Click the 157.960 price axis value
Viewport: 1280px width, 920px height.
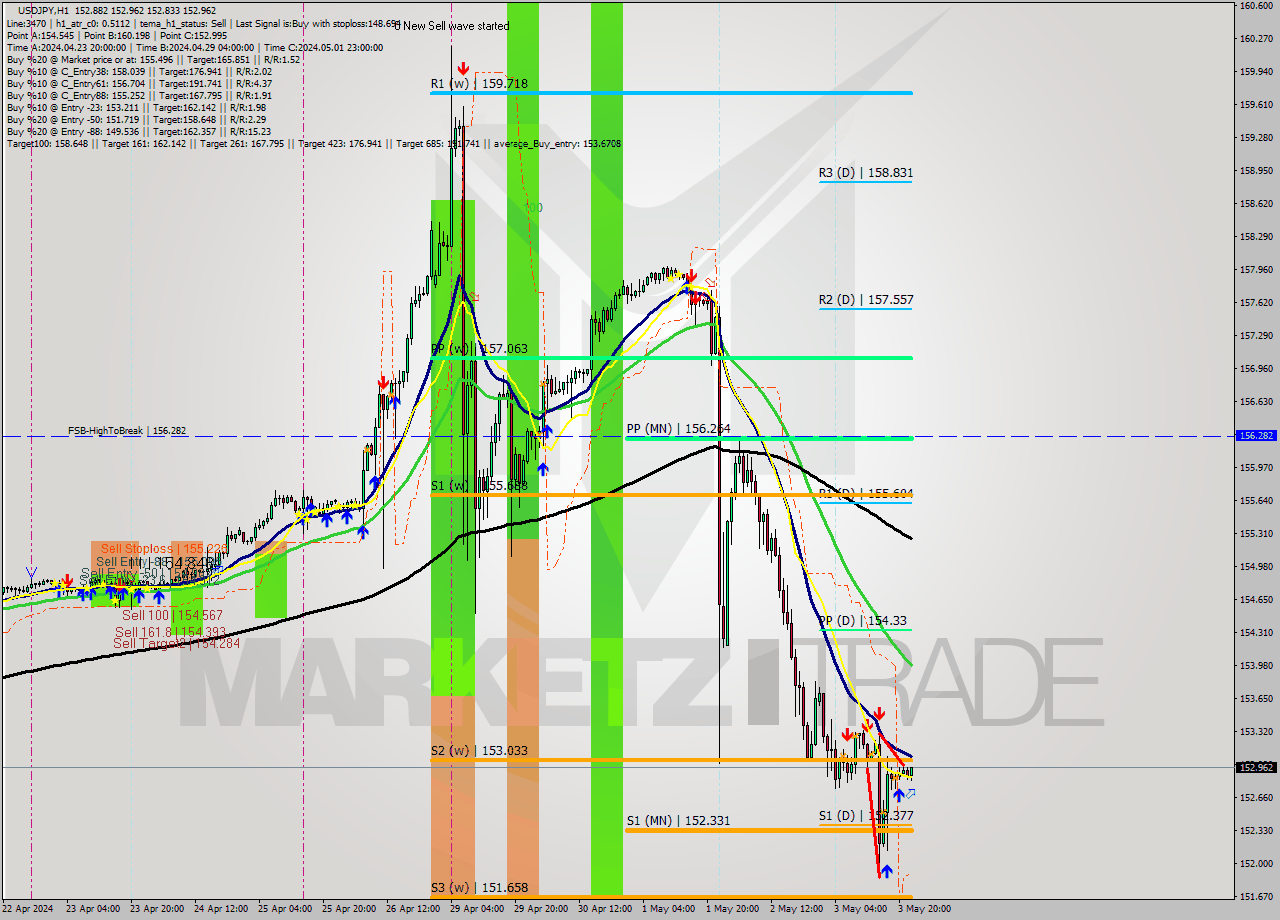[x=1256, y=270]
